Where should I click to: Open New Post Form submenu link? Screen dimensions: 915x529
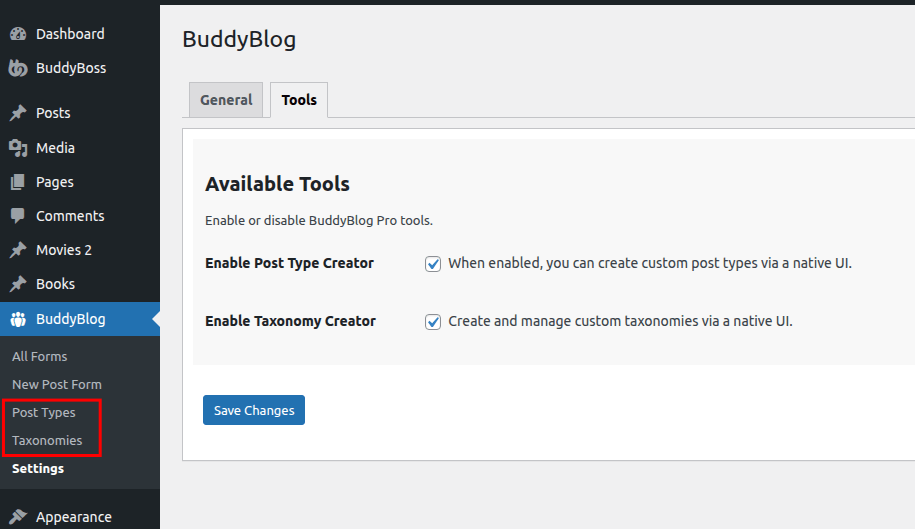(x=57, y=384)
